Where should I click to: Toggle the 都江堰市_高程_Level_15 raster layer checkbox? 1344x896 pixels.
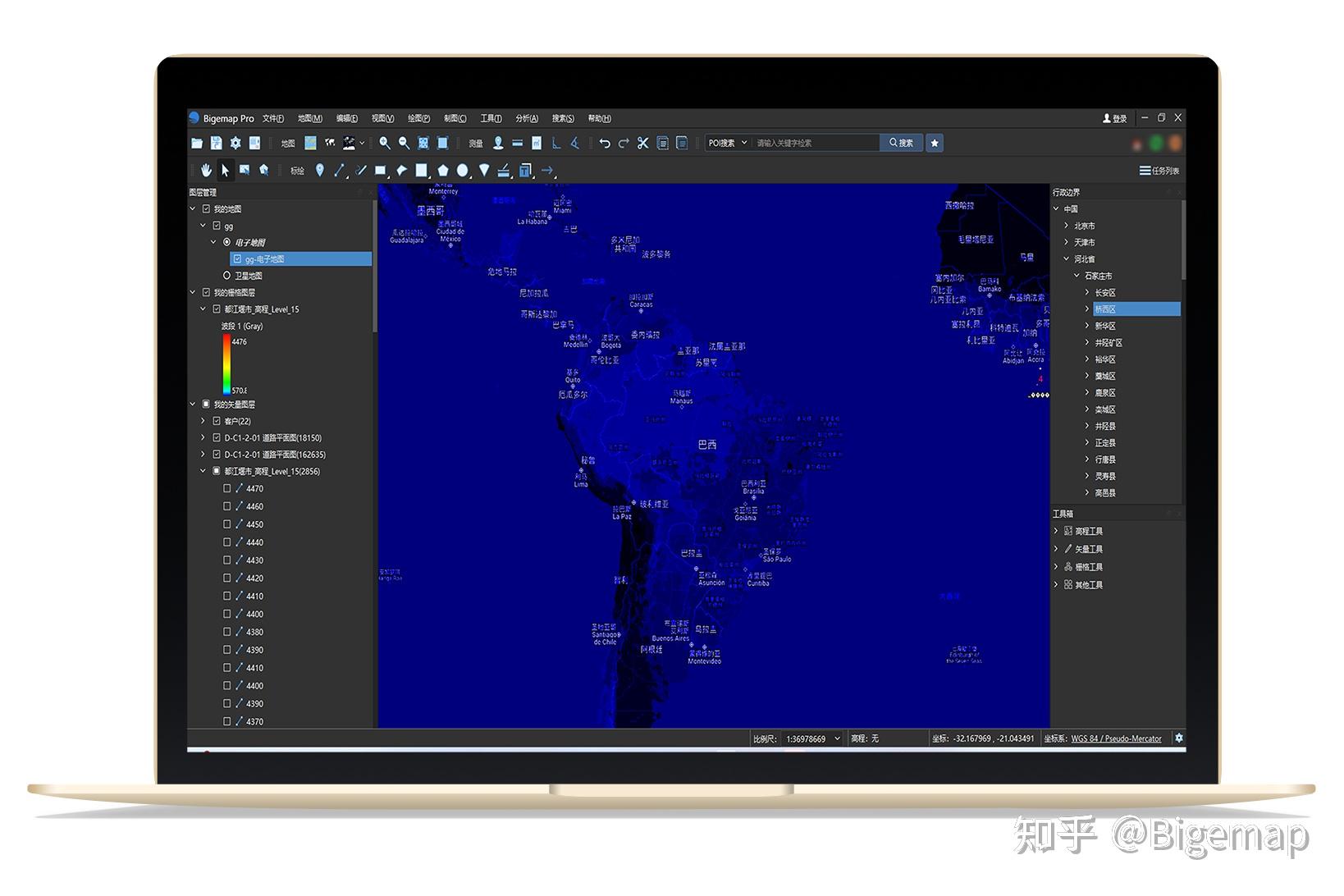[216, 309]
